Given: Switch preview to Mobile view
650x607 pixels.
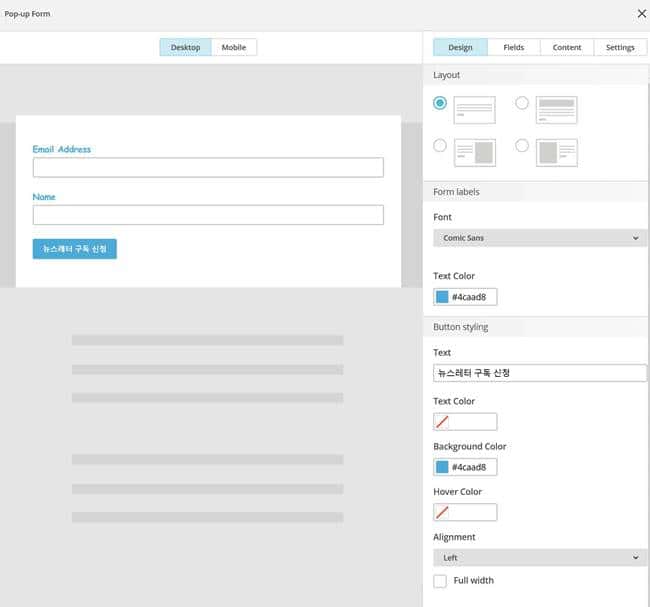Looking at the screenshot, I should [x=234, y=47].
